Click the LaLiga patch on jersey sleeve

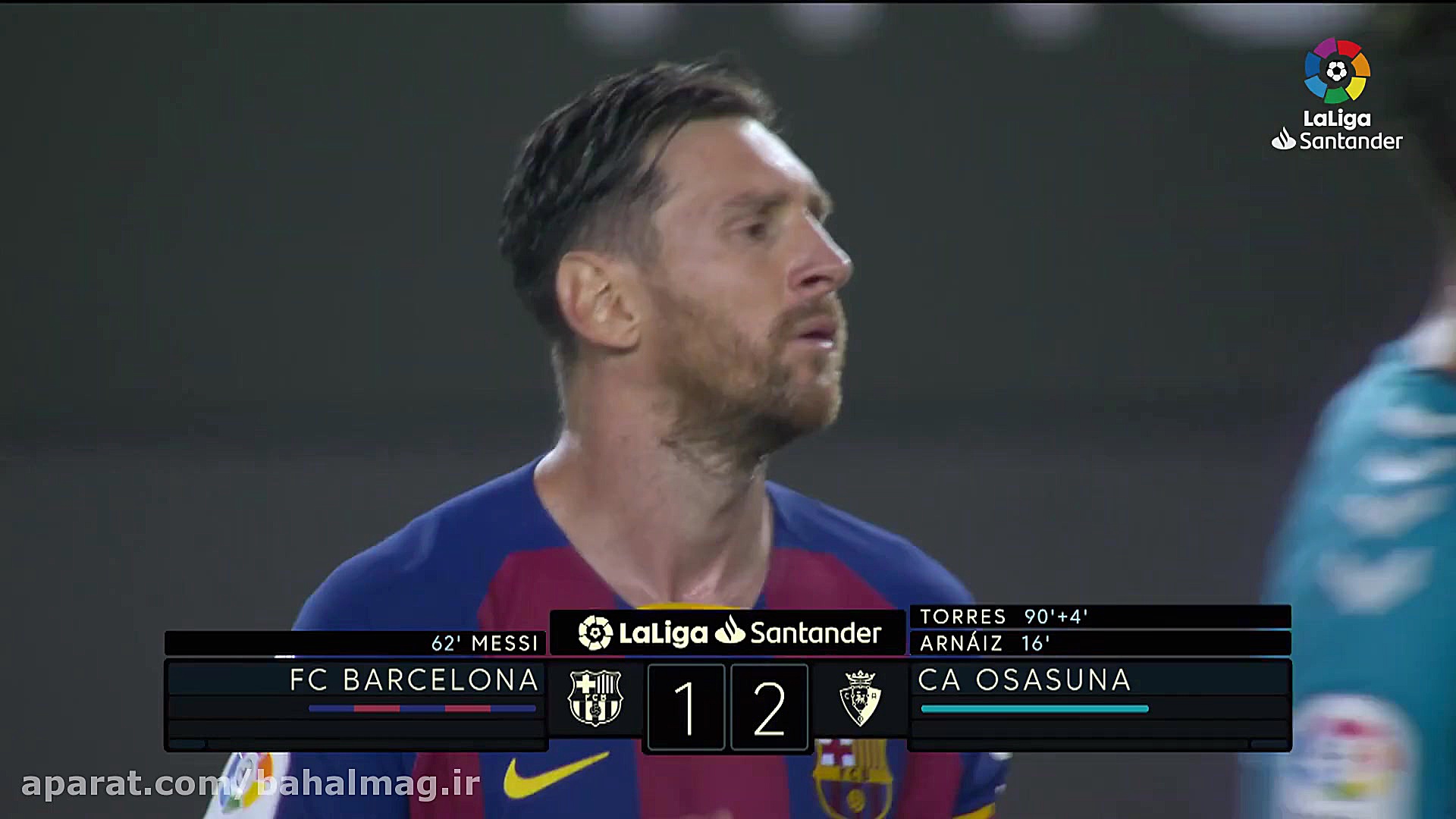(244, 781)
